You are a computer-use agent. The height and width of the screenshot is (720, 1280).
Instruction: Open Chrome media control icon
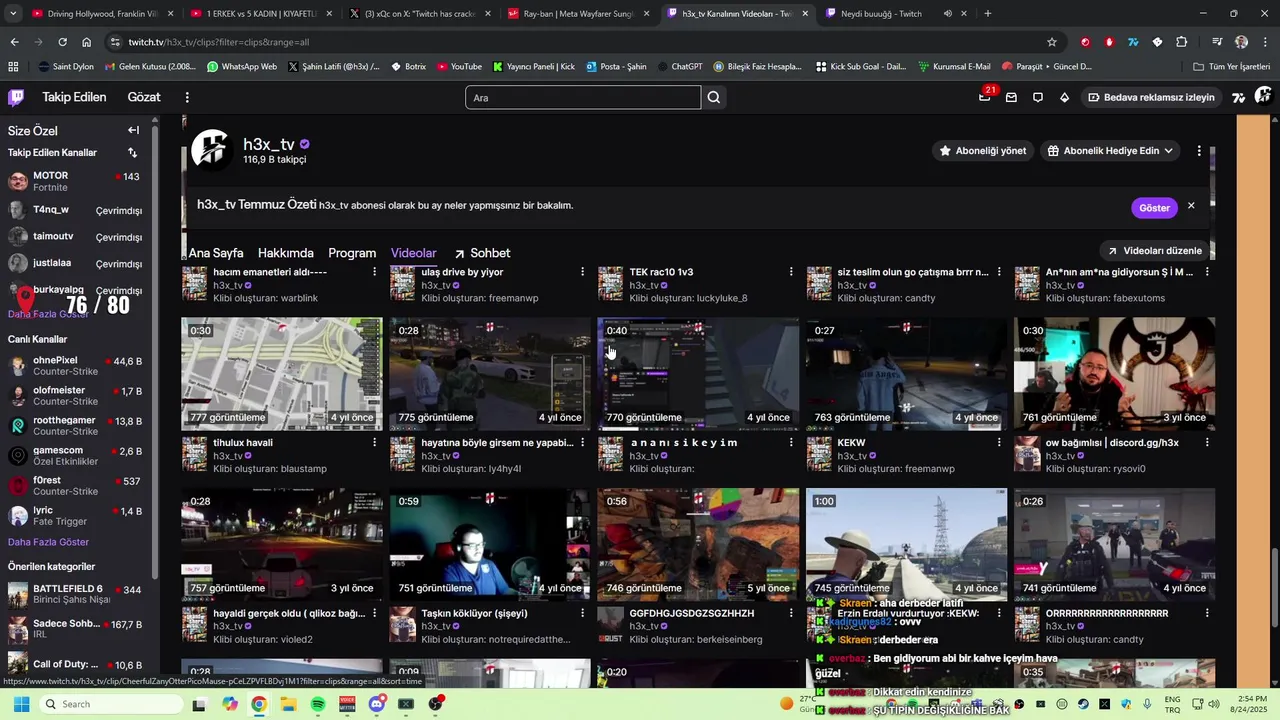tap(1216, 42)
